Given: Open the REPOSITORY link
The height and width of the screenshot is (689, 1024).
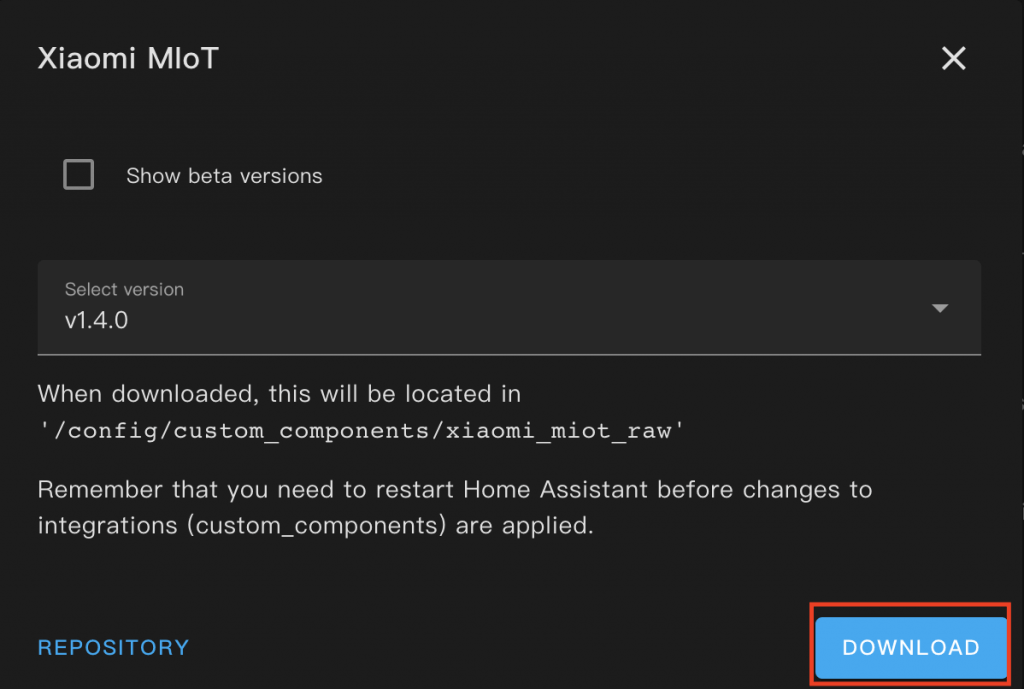Looking at the screenshot, I should point(114,647).
